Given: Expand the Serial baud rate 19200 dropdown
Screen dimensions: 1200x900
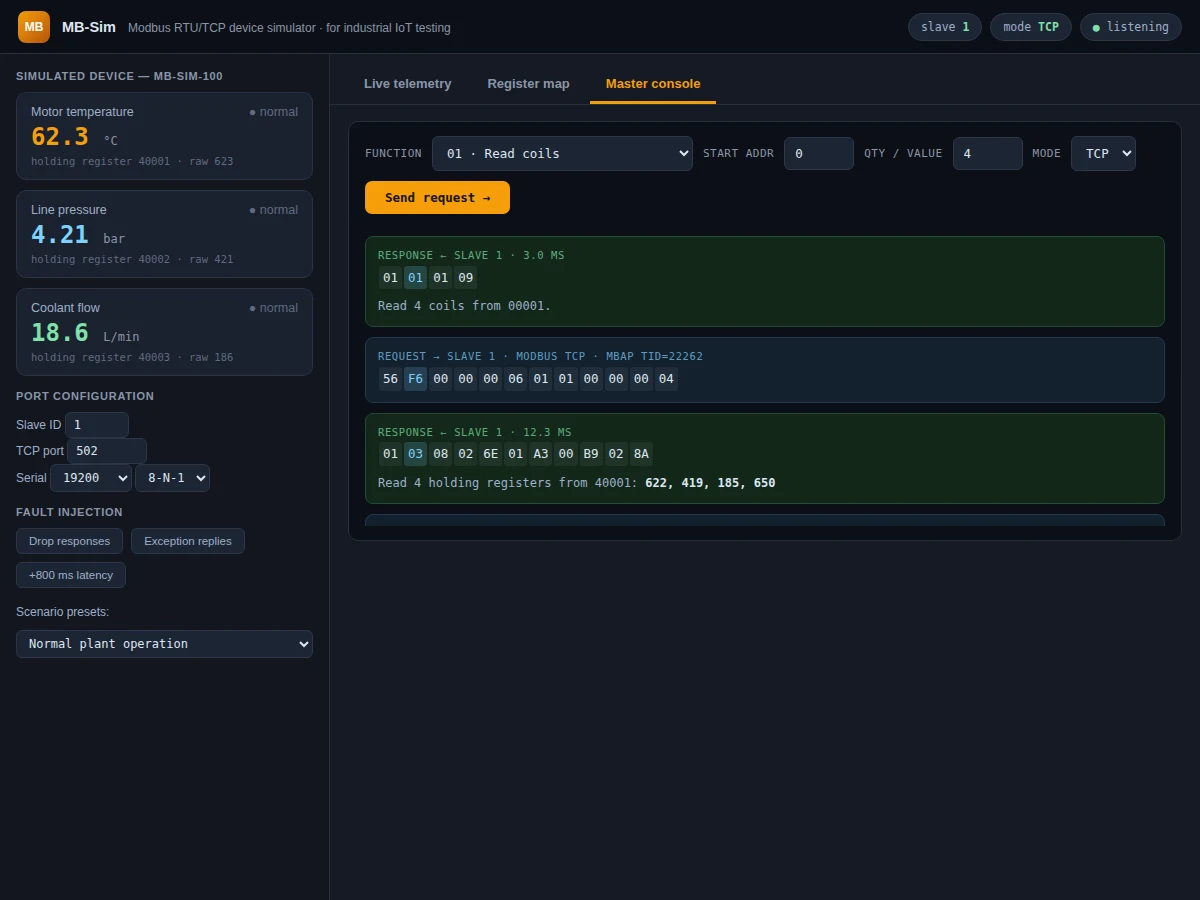Looking at the screenshot, I should [91, 478].
